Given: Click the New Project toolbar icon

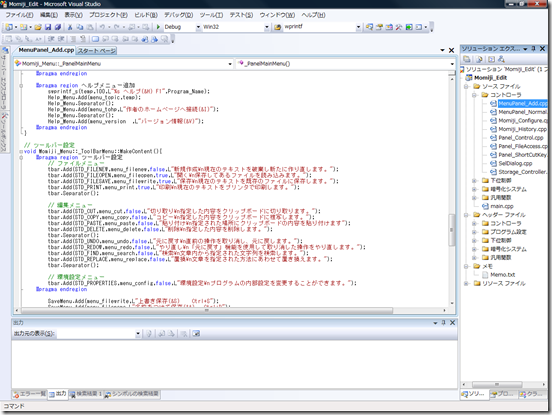Looking at the screenshot, I should (9, 27).
